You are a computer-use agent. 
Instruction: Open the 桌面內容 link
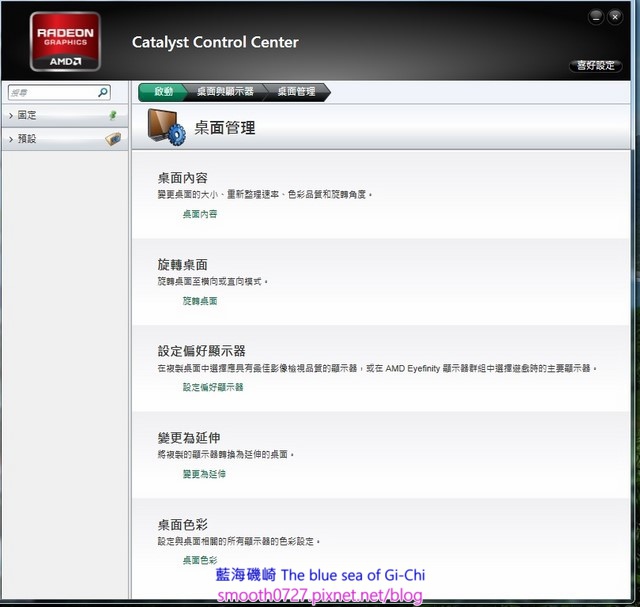point(200,214)
